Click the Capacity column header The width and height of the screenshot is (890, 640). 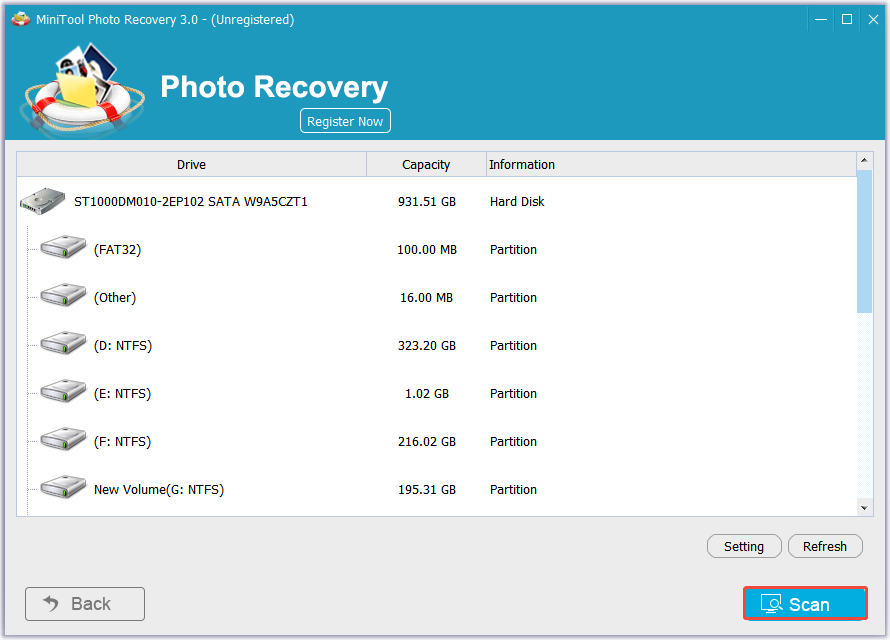[x=426, y=164]
